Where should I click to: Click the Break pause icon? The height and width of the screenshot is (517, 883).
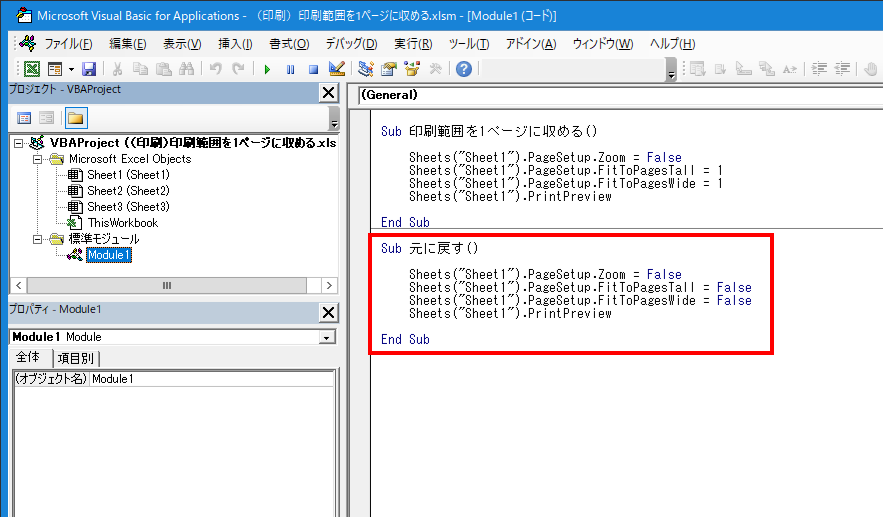click(x=291, y=69)
